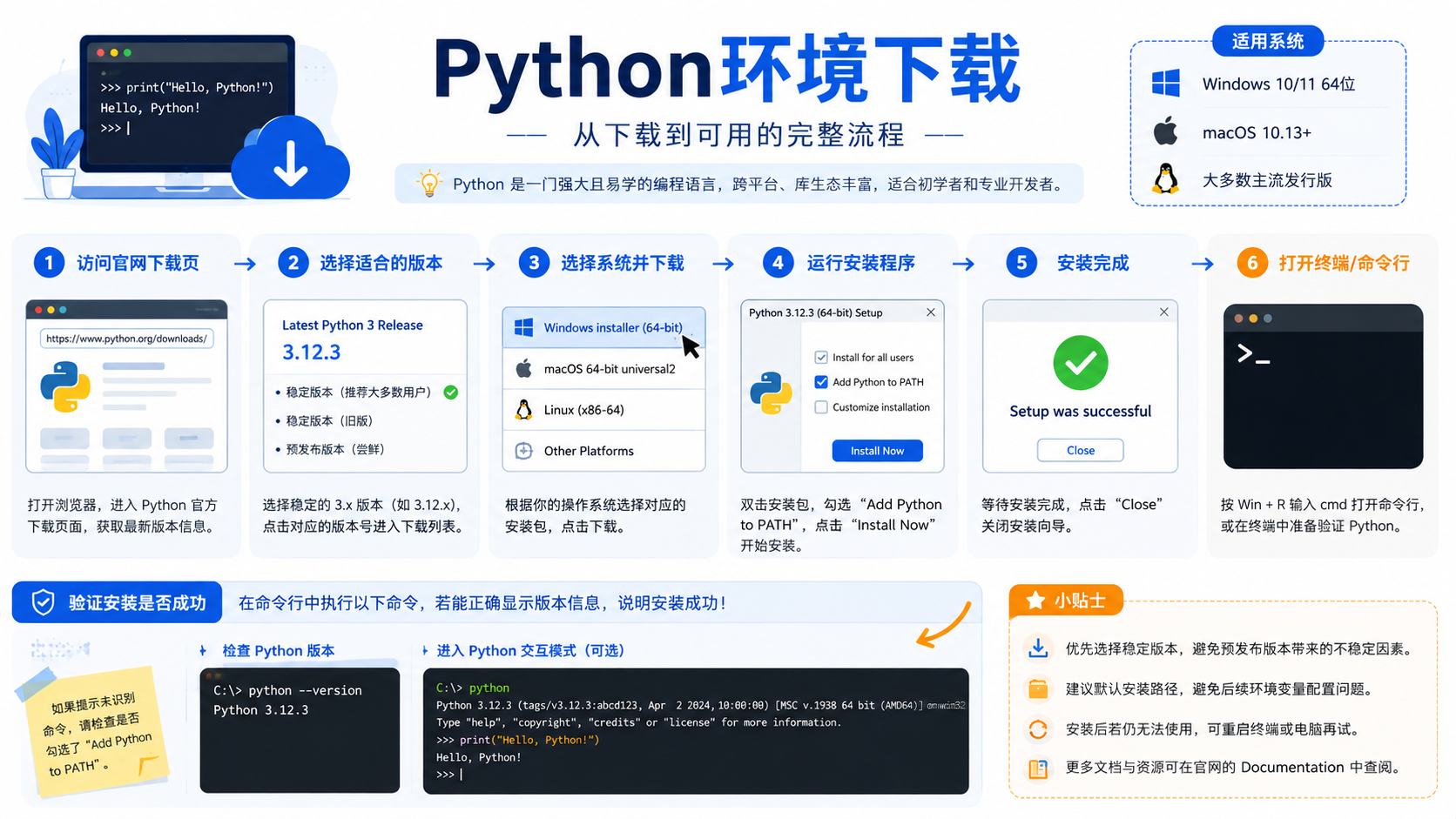The height and width of the screenshot is (819, 1456).
Task: Click step 6 heading 打开终端/命令行
Action: click(x=1344, y=263)
